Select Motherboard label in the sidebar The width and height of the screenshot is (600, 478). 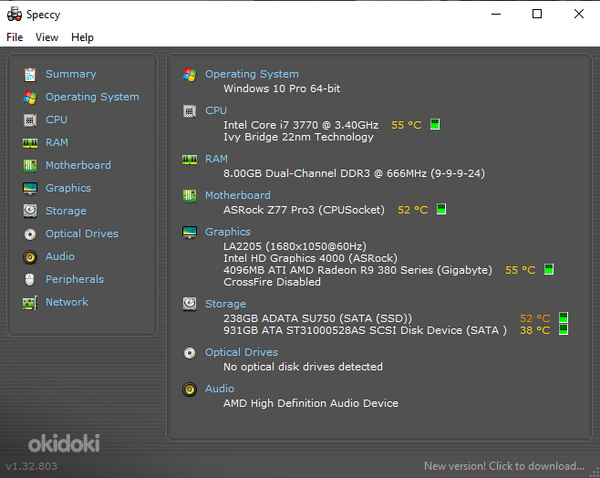78,165
